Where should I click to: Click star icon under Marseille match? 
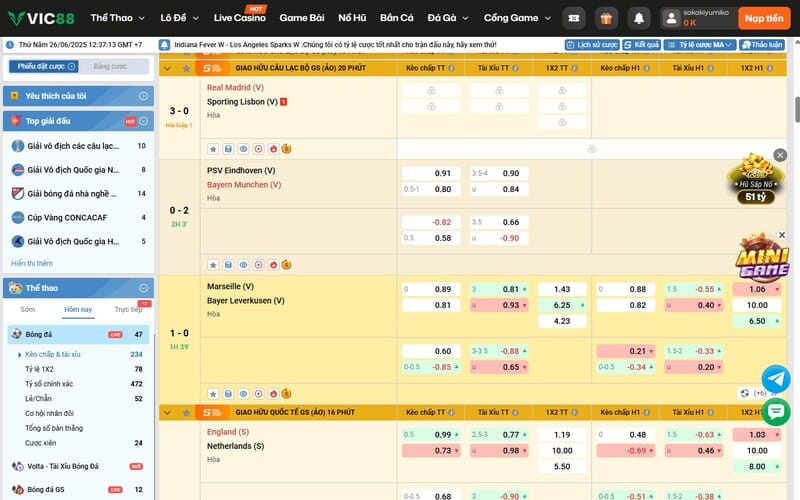tap(213, 394)
